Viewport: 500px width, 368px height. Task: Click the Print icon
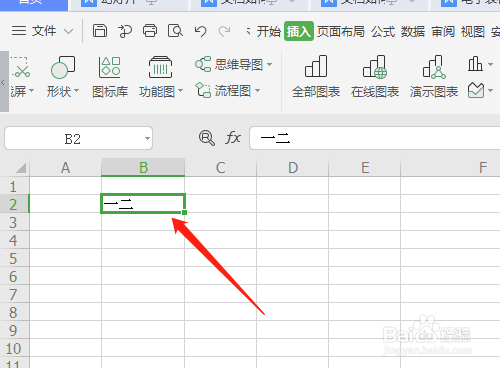150,31
